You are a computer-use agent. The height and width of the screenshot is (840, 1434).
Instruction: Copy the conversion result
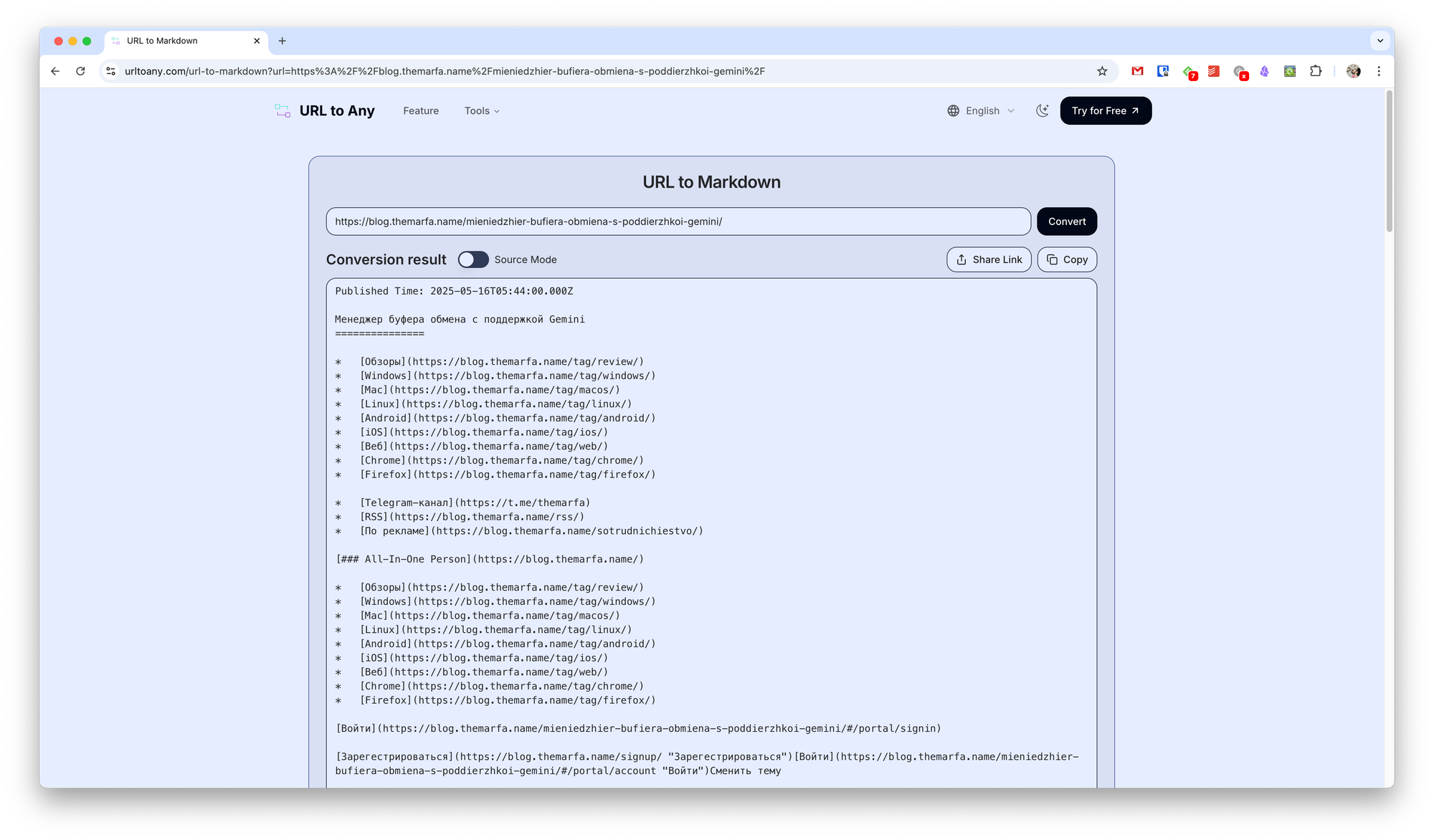point(1067,259)
